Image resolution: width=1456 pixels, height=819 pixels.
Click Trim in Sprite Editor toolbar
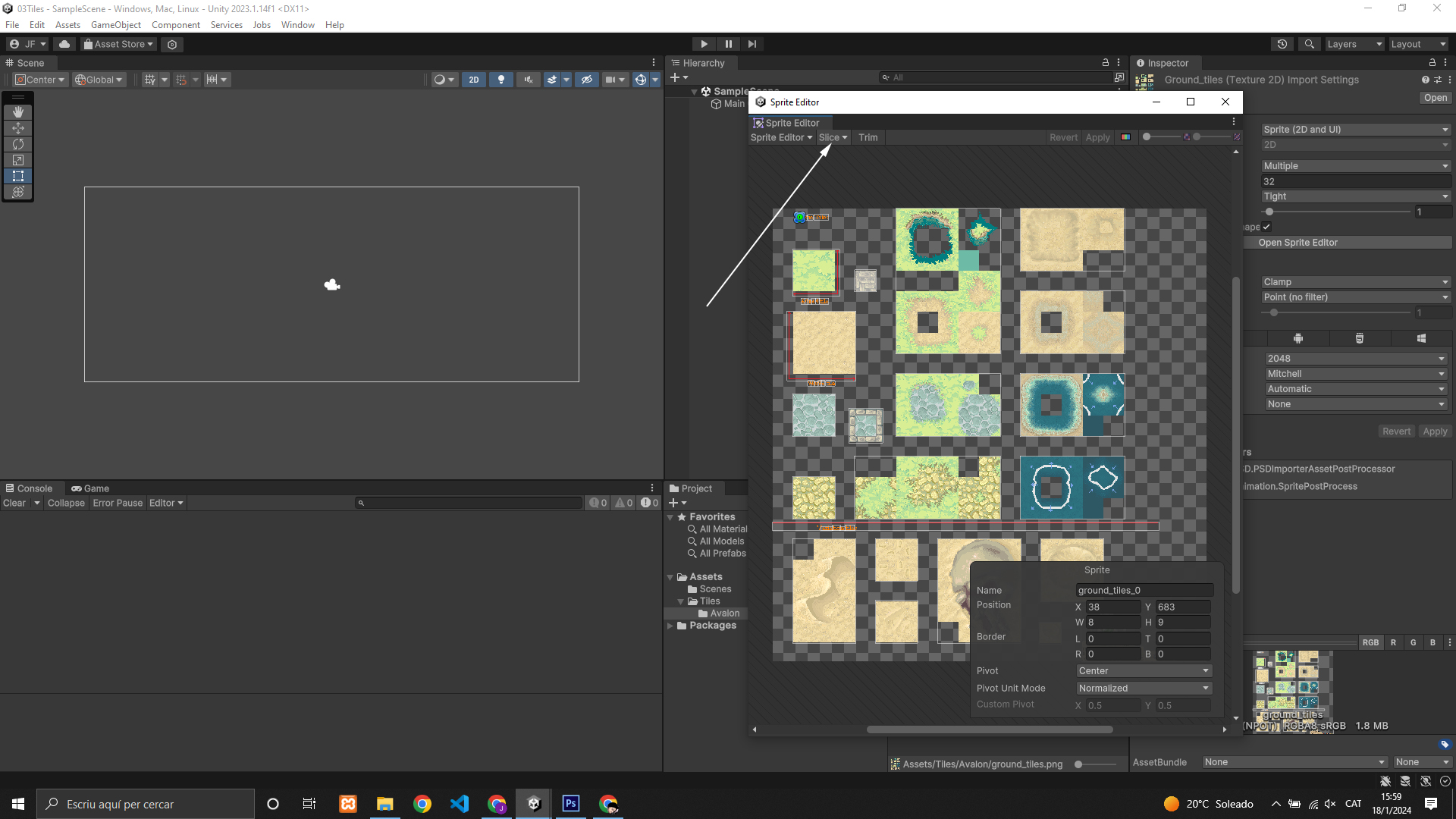coord(868,137)
